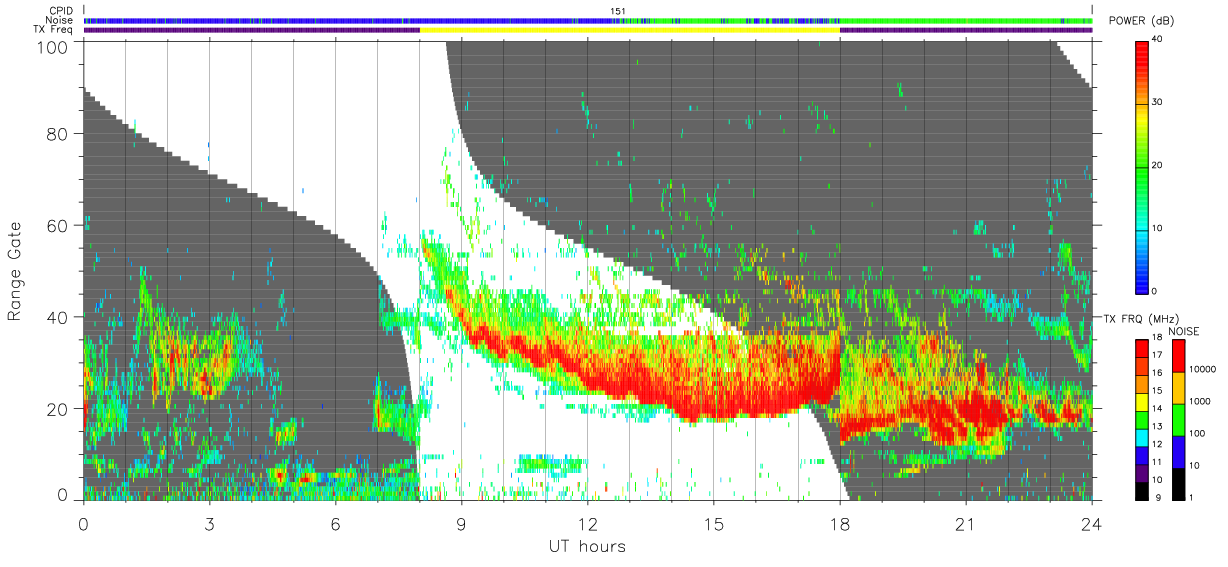This screenshot has height=567, width=1228.
Task: Click the x-axis tick label 15
Action: click(x=714, y=524)
